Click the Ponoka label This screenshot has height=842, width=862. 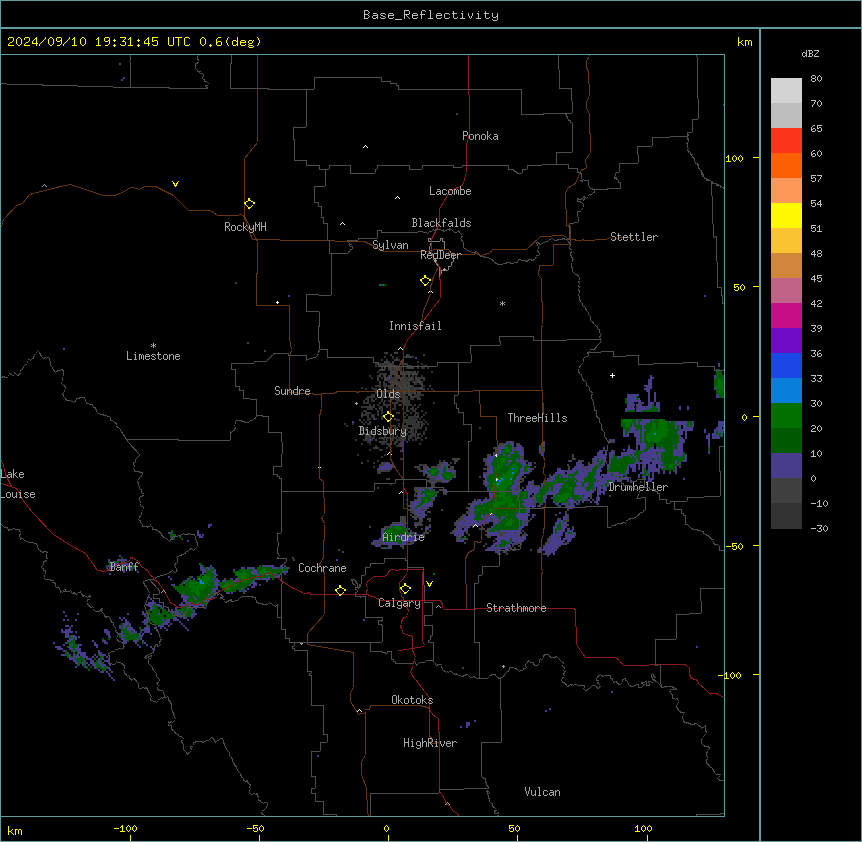(480, 136)
